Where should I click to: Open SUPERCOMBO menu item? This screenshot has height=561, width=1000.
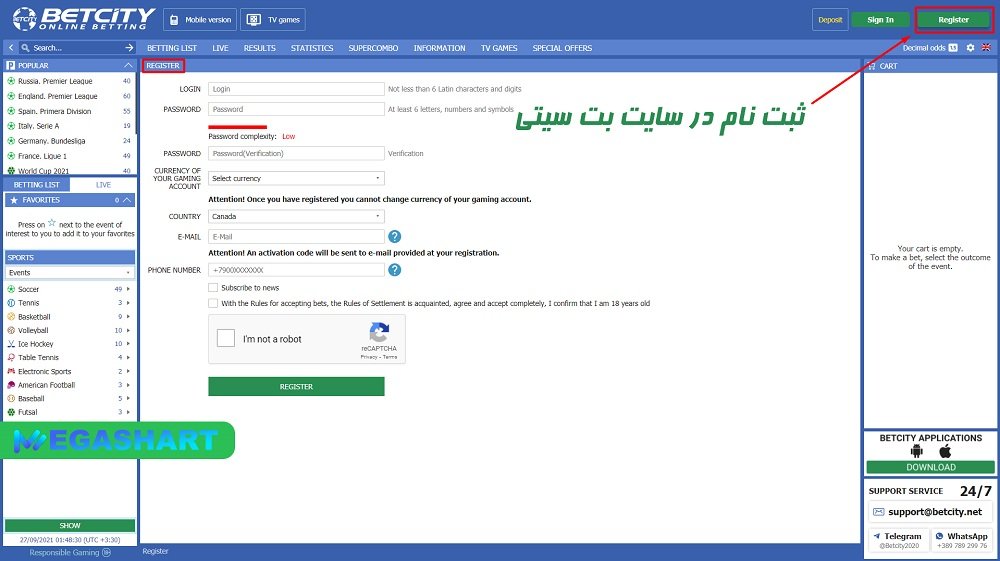[373, 48]
